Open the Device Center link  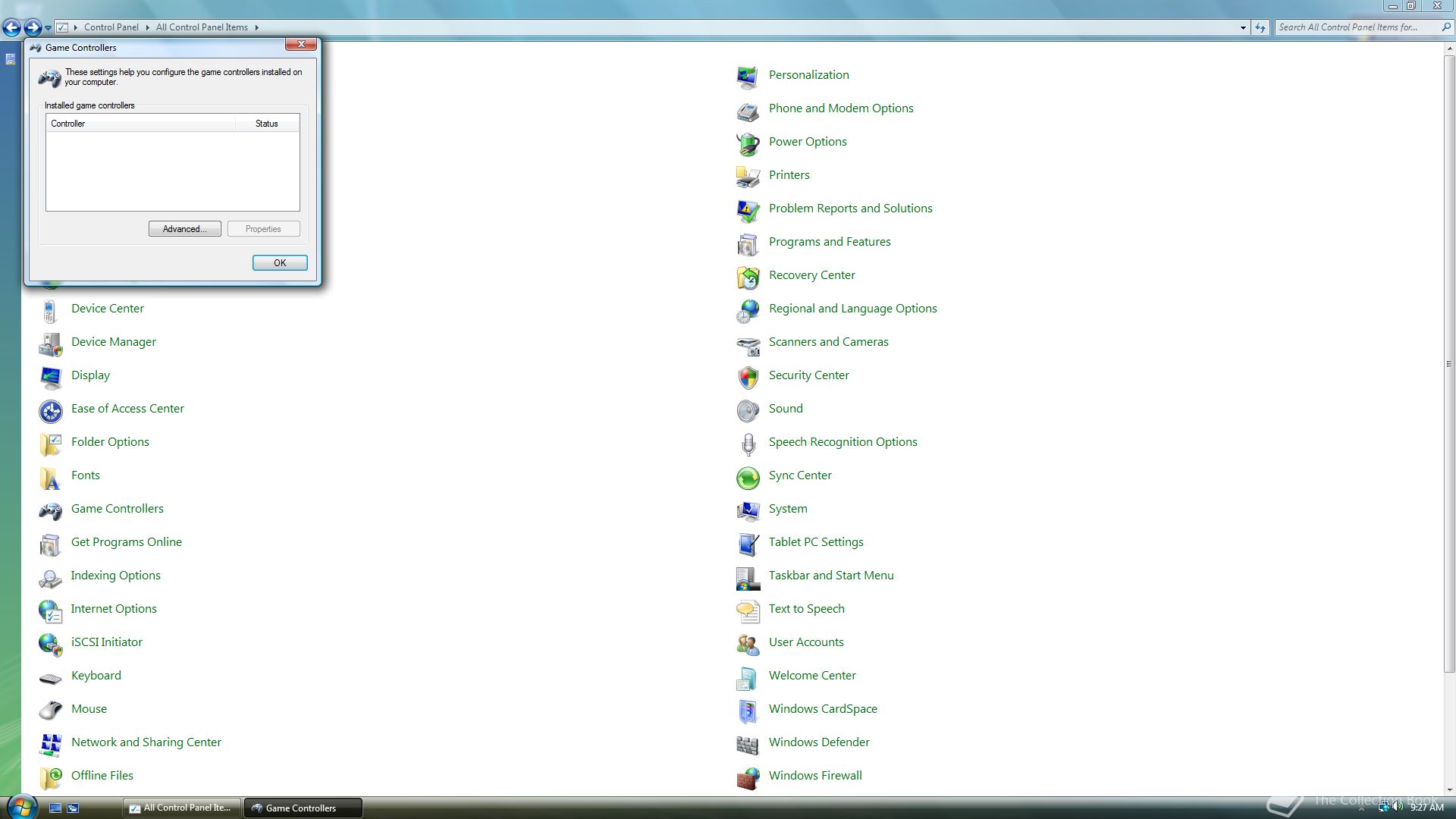click(107, 308)
